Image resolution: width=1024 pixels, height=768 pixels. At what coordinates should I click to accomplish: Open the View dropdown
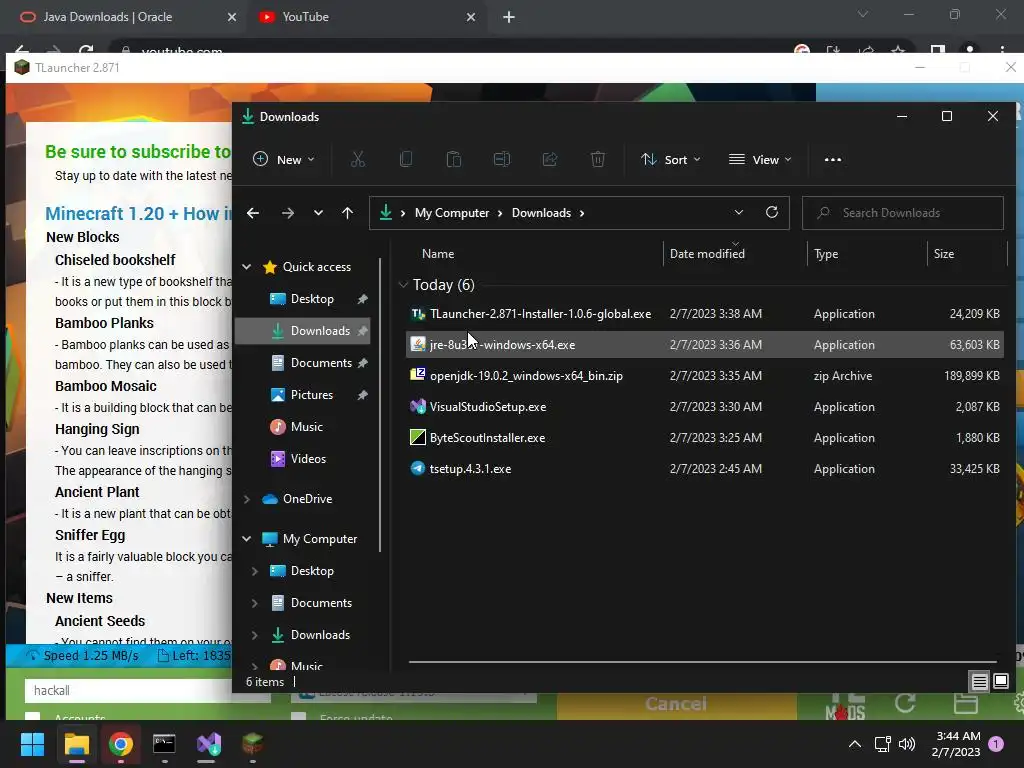(760, 159)
